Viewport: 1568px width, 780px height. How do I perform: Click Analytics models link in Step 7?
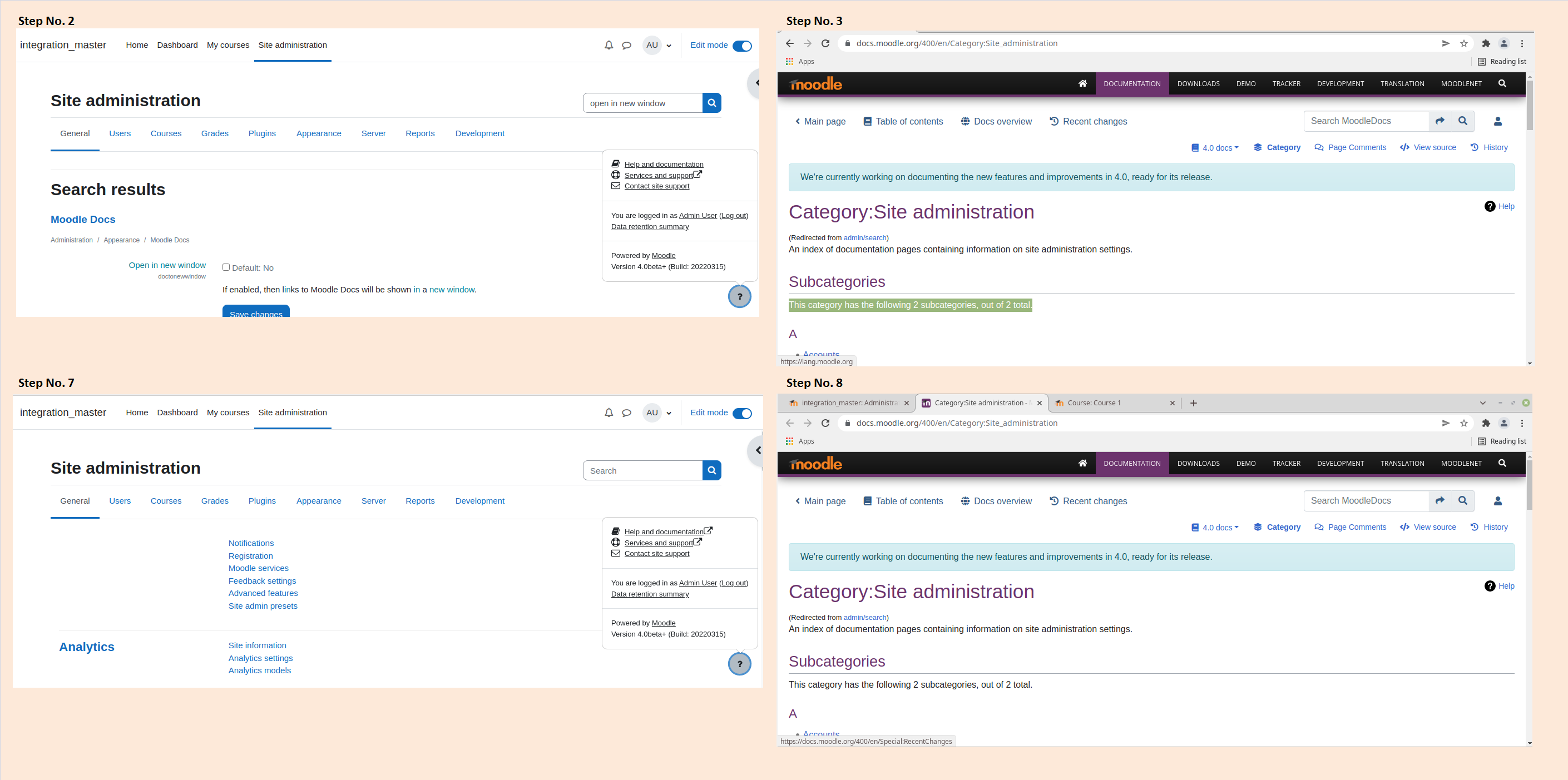coord(259,670)
